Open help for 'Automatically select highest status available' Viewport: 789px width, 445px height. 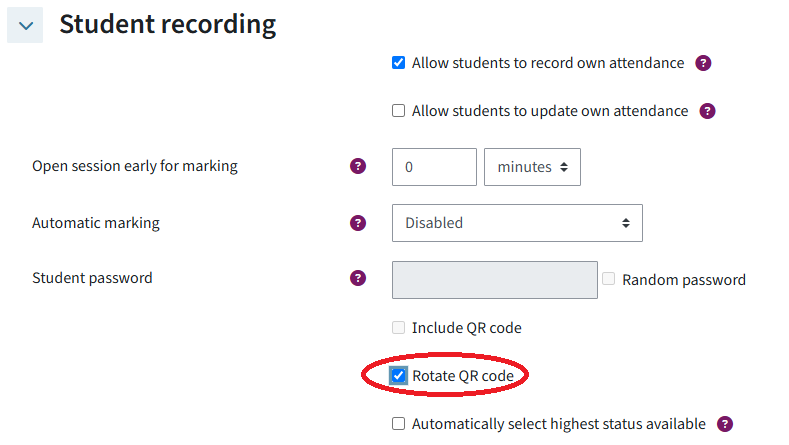725,424
